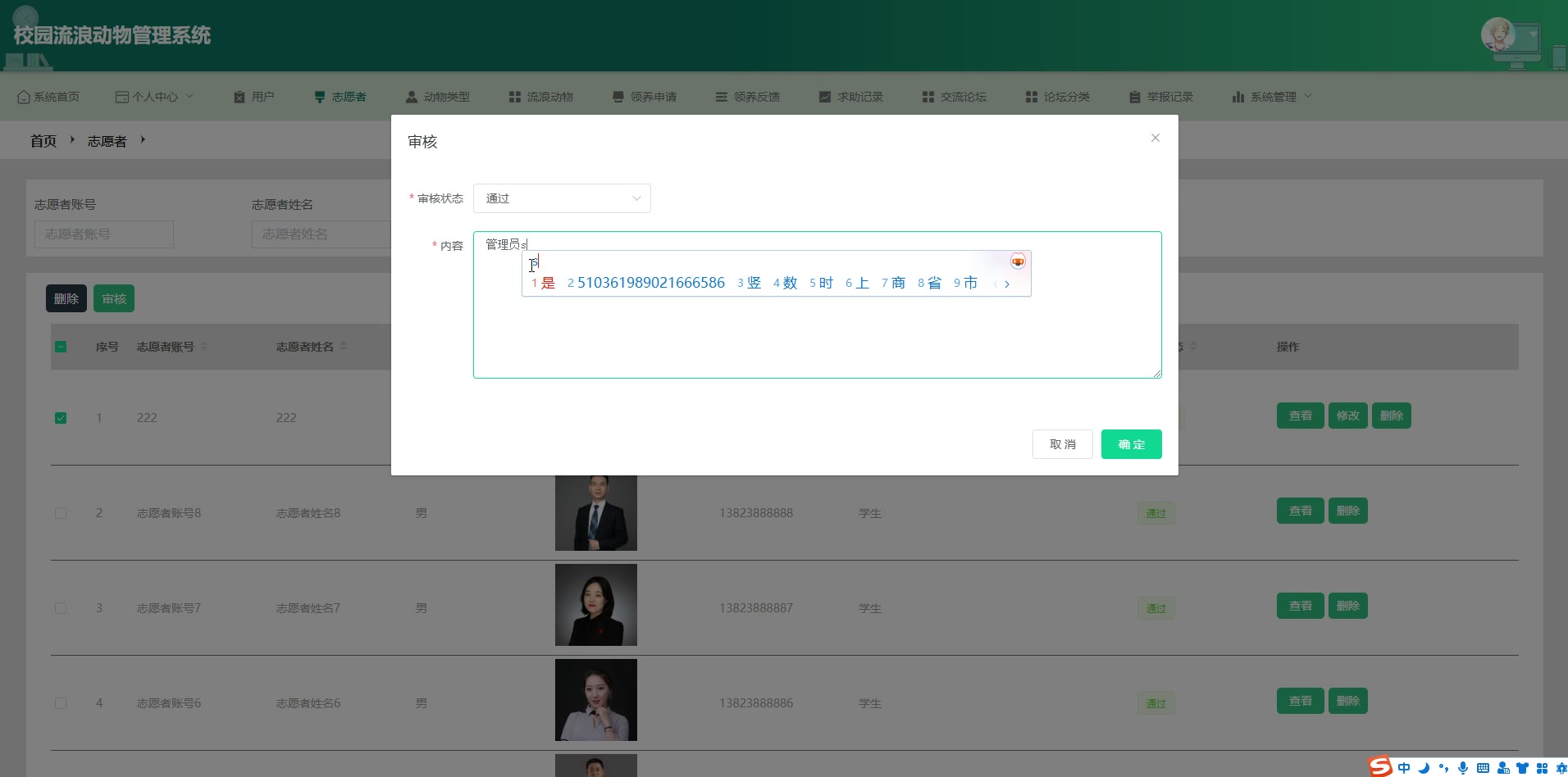The height and width of the screenshot is (777, 1568).
Task: Open the 举报记录 menu item
Action: click(x=1161, y=97)
